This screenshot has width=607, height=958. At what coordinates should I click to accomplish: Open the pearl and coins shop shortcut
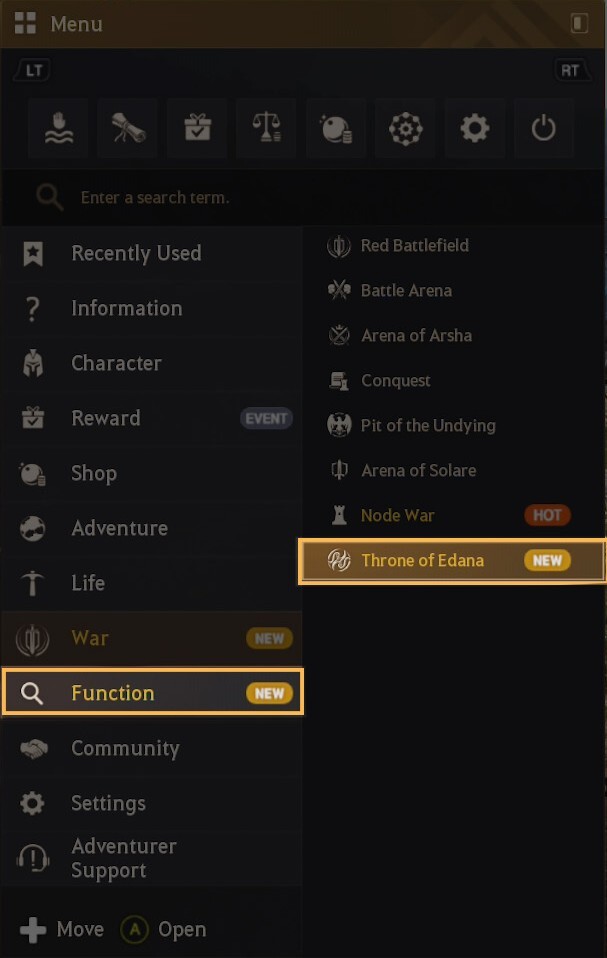336,127
